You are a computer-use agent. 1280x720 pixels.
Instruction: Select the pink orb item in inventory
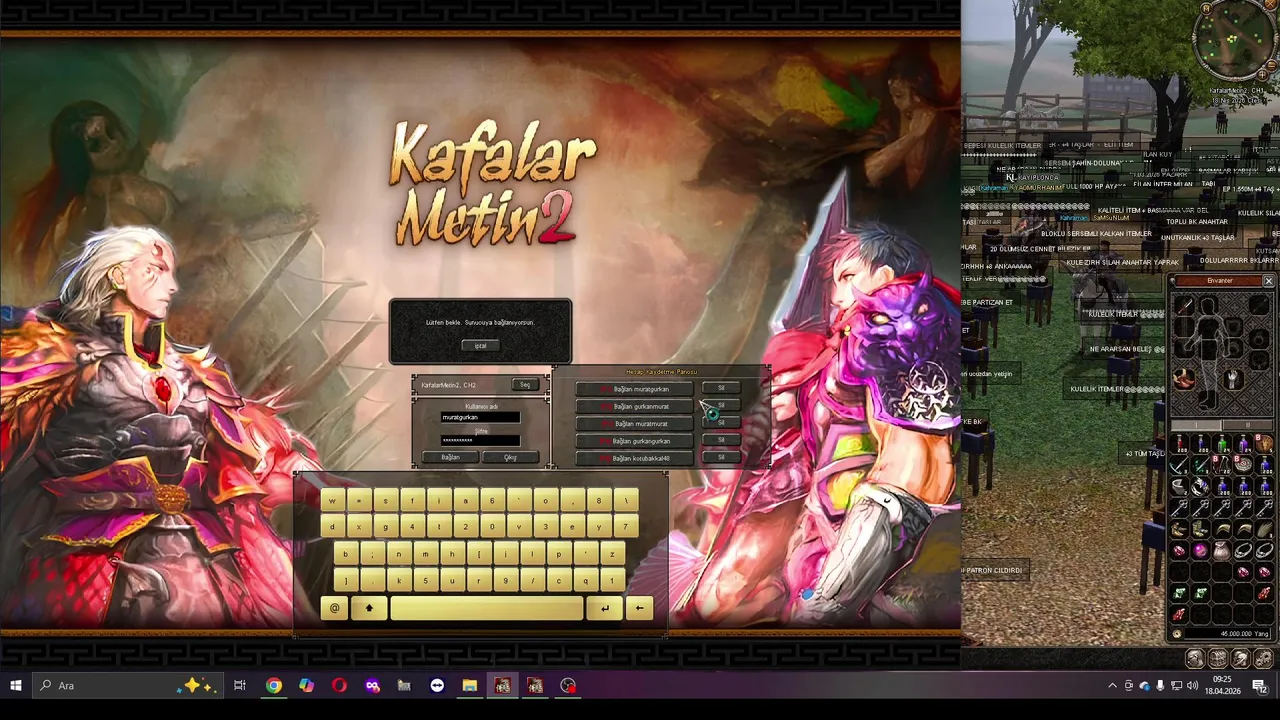point(1201,550)
